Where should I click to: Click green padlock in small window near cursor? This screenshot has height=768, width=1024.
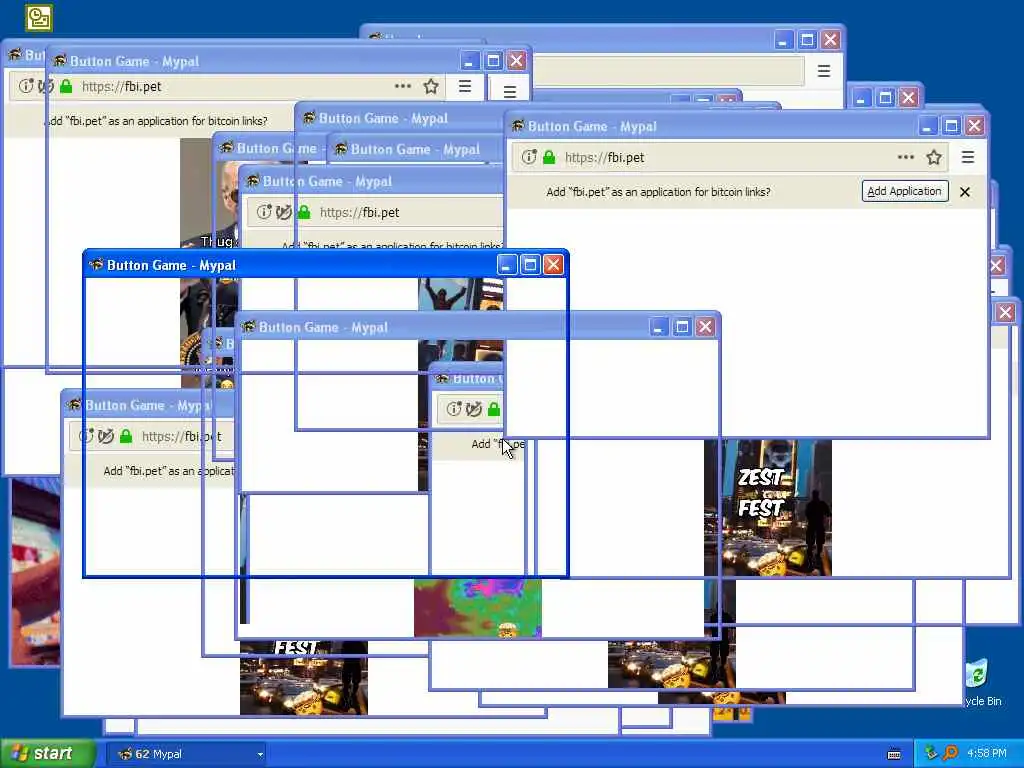pyautogui.click(x=494, y=409)
